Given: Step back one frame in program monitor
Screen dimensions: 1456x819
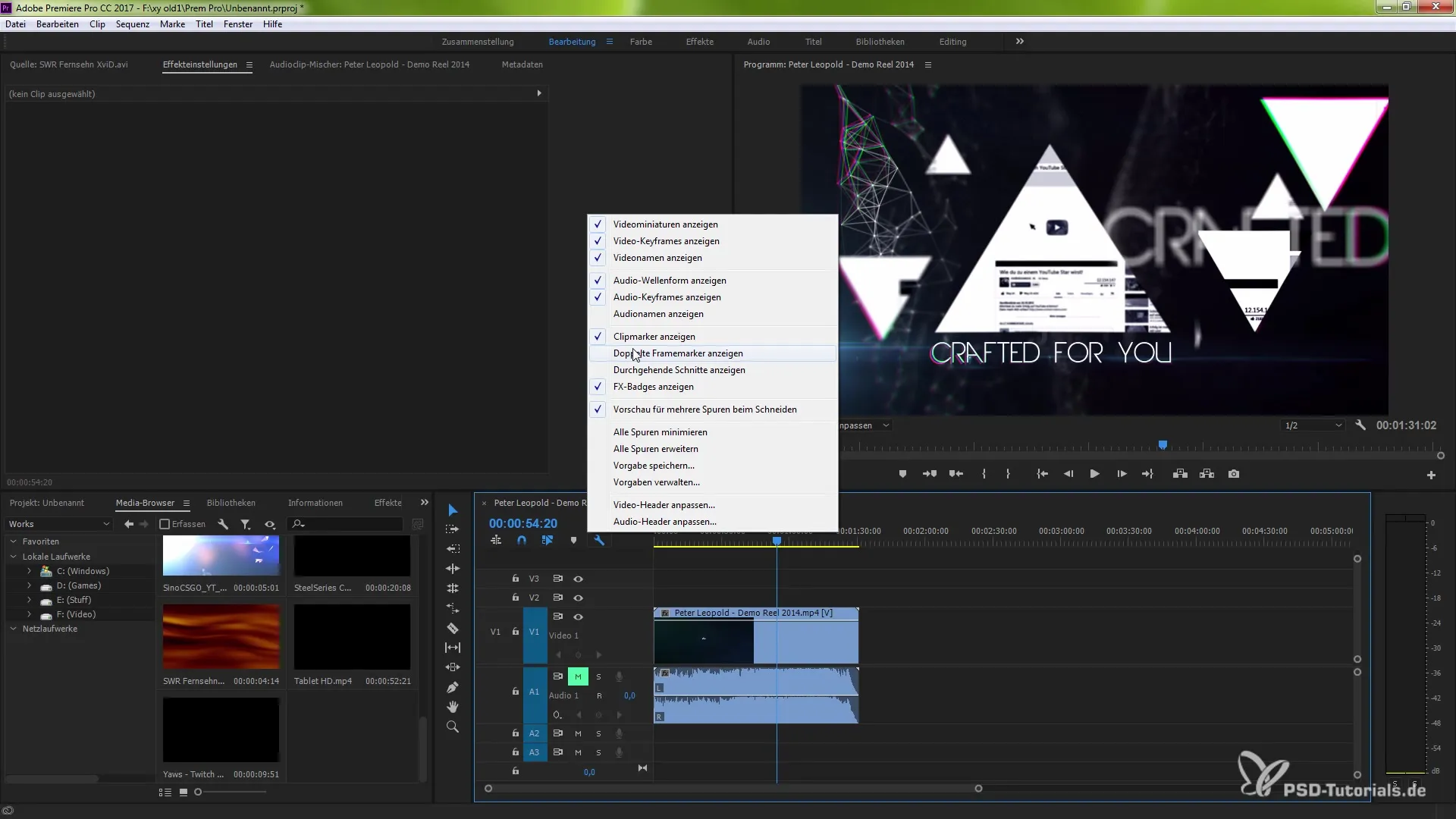Looking at the screenshot, I should coord(1068,474).
